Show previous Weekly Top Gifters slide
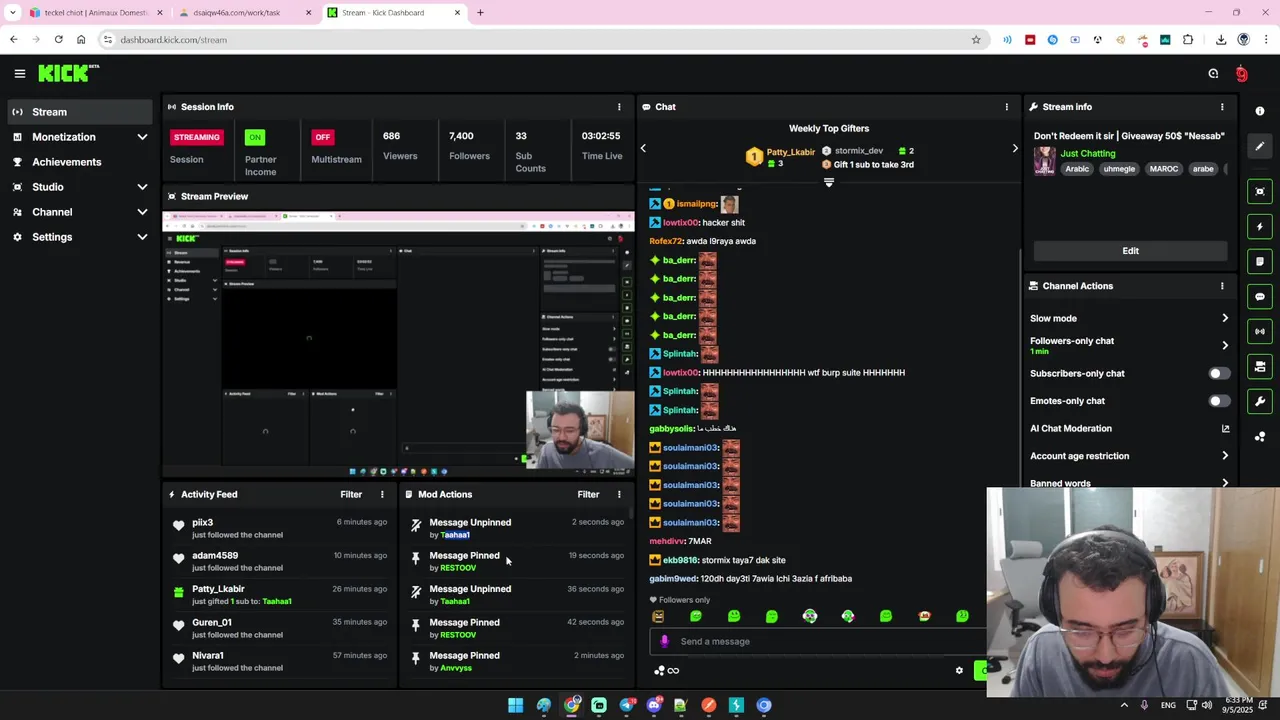Image resolution: width=1280 pixels, height=720 pixels. (643, 148)
